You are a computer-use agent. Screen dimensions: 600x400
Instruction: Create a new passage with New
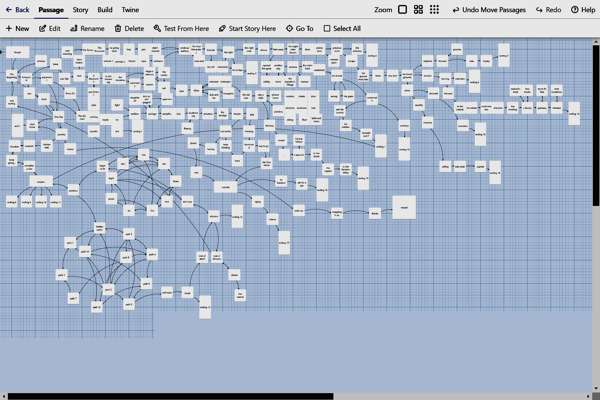click(17, 29)
